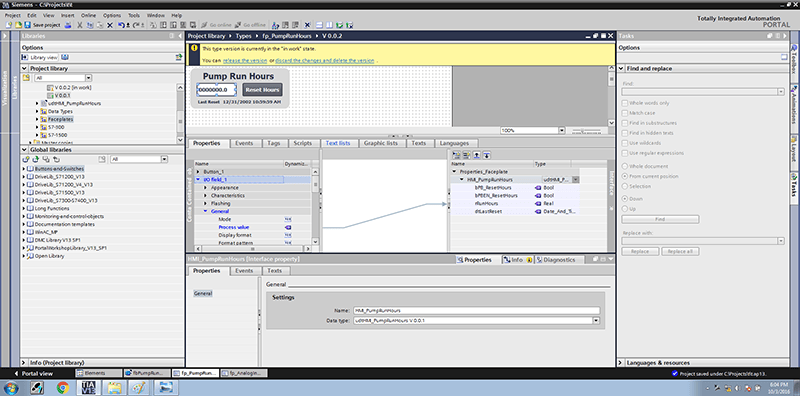Click the Open project icon in toolbar
Image resolution: width=800 pixels, height=396 pixels.
(18, 24)
